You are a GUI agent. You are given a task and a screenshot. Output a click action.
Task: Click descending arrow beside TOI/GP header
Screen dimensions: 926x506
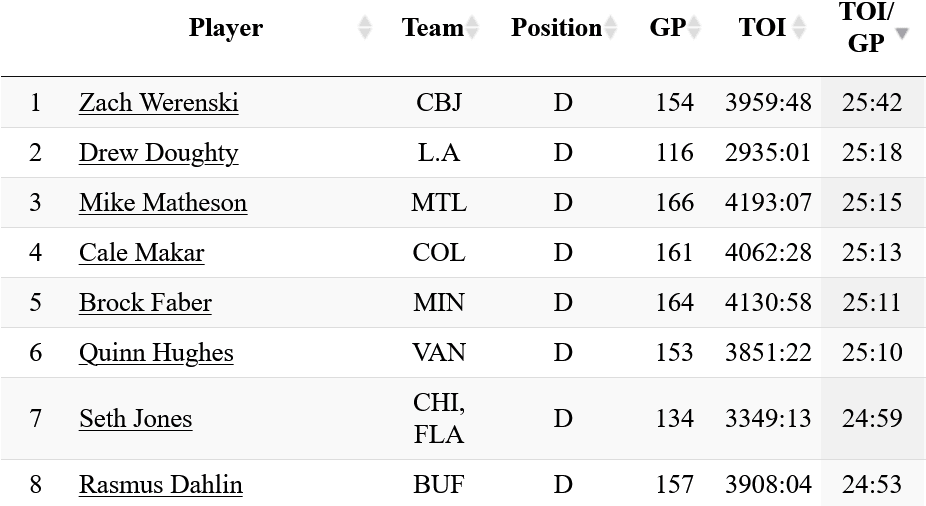pos(902,33)
